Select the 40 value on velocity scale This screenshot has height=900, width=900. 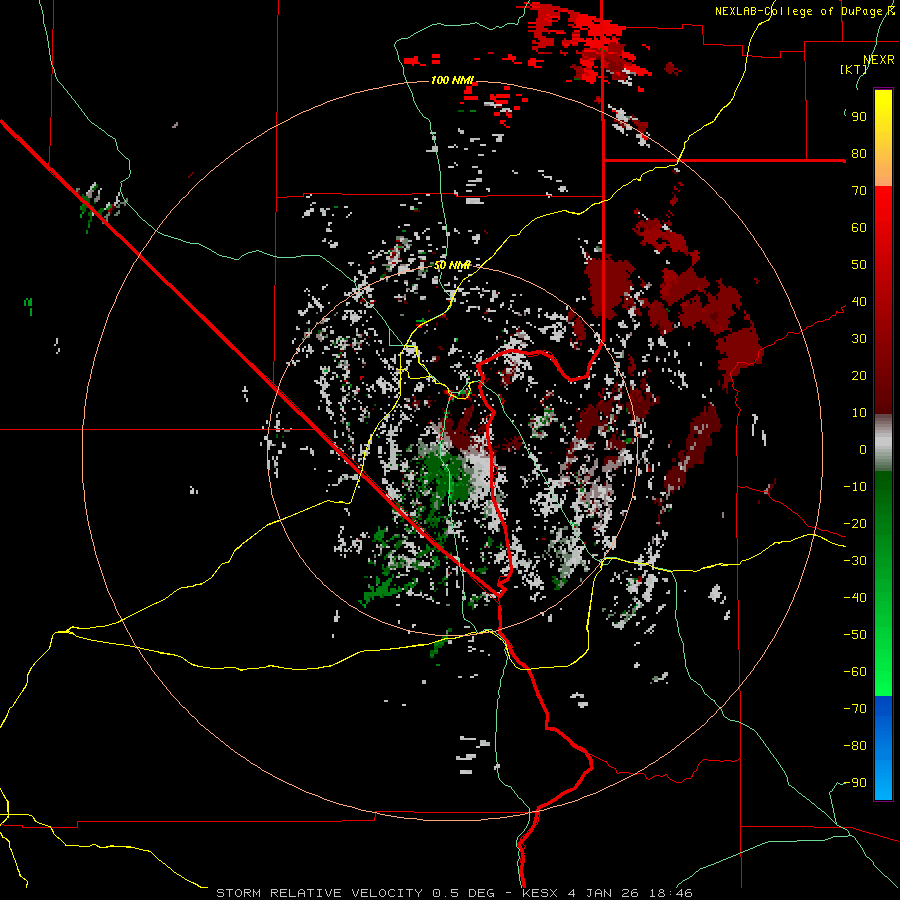859,302
